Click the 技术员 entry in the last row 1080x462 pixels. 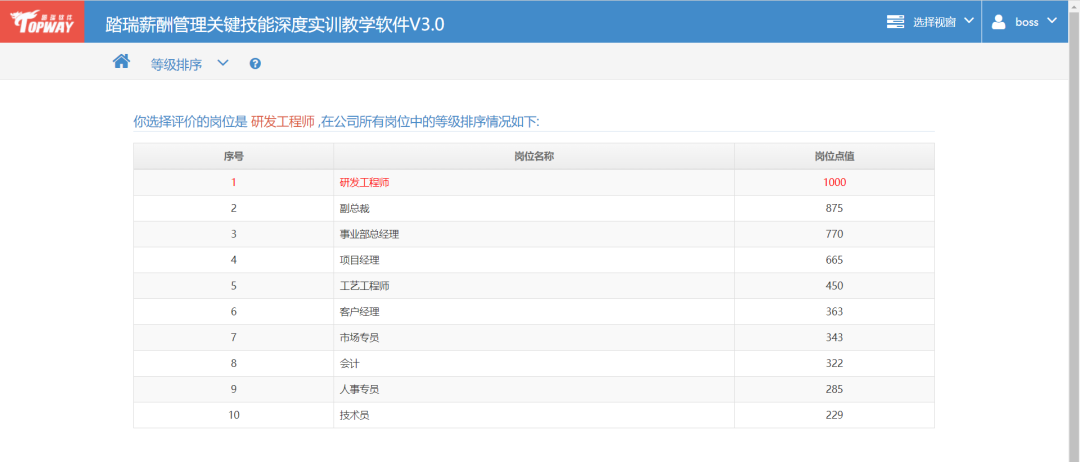coord(355,415)
